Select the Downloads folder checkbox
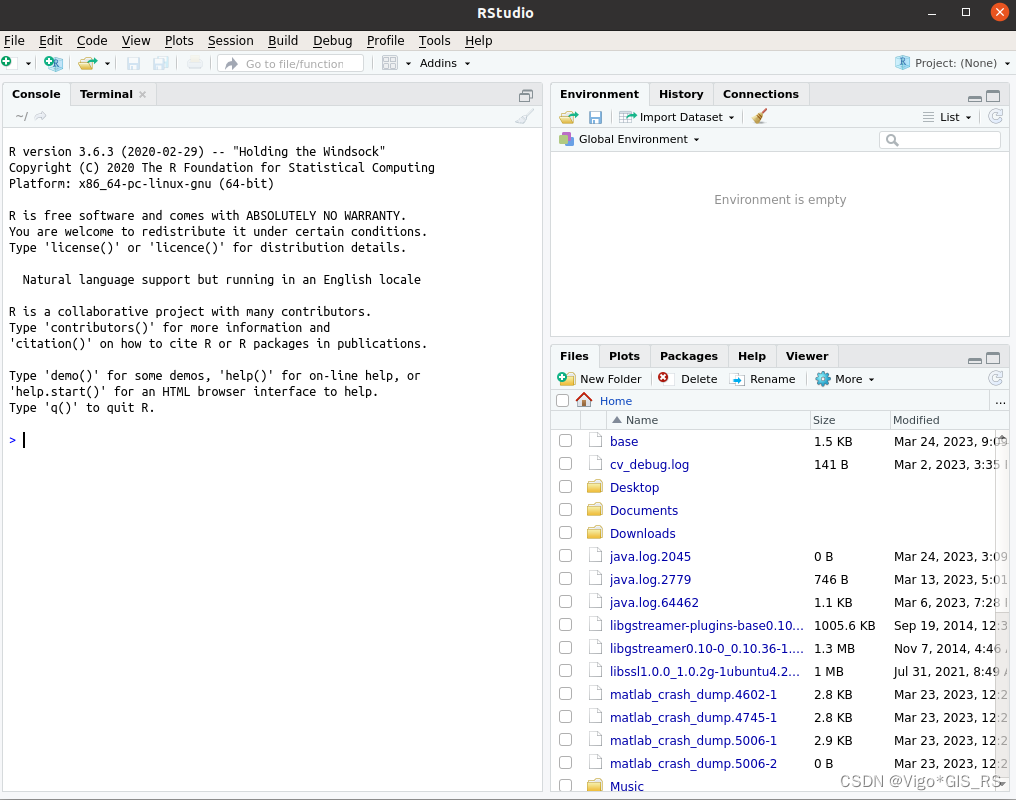This screenshot has height=800, width=1016. 566,532
